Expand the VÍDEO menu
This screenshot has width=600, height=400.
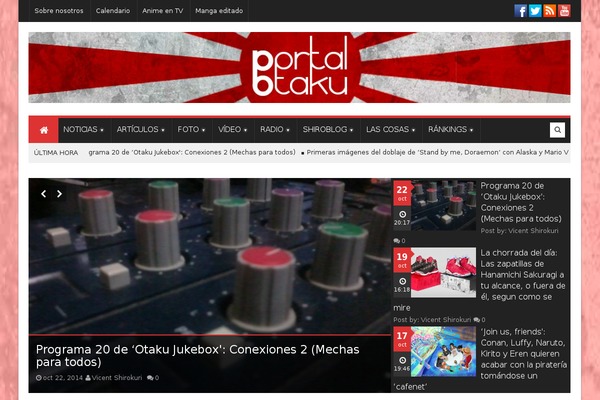[233, 130]
